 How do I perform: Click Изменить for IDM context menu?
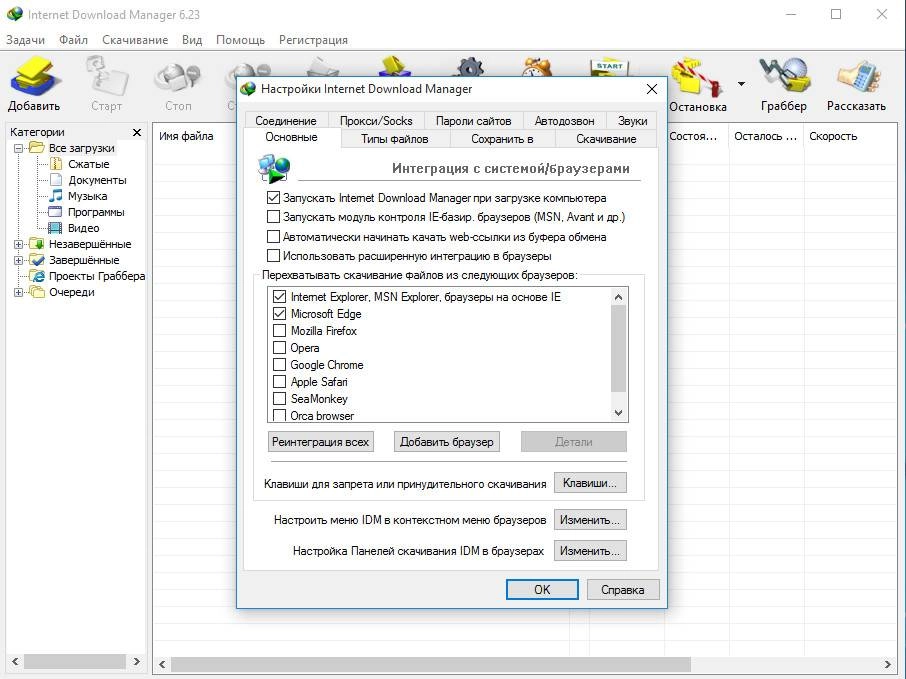(x=590, y=520)
